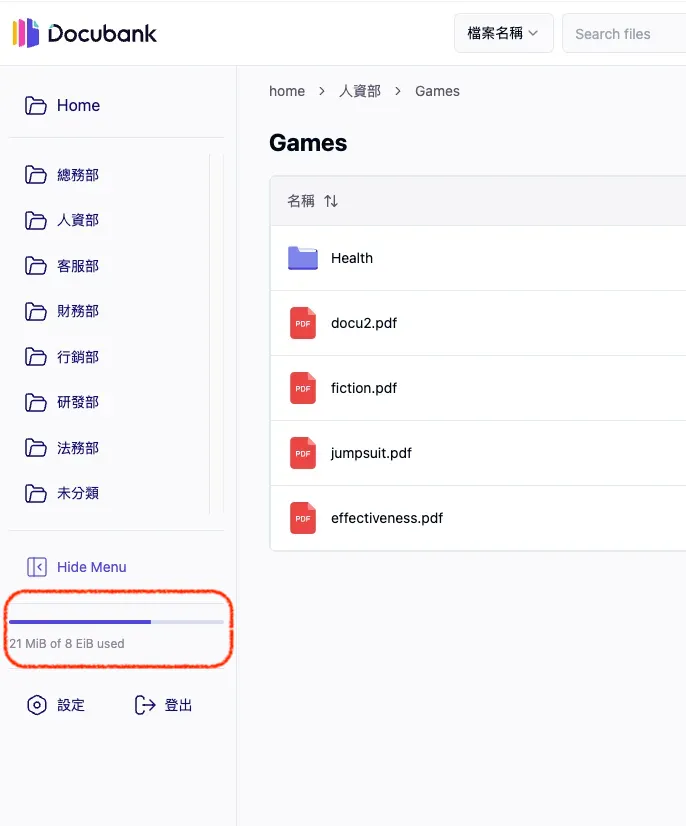
Task: Click the 未分類 sidebar folder icon
Action: pos(36,493)
